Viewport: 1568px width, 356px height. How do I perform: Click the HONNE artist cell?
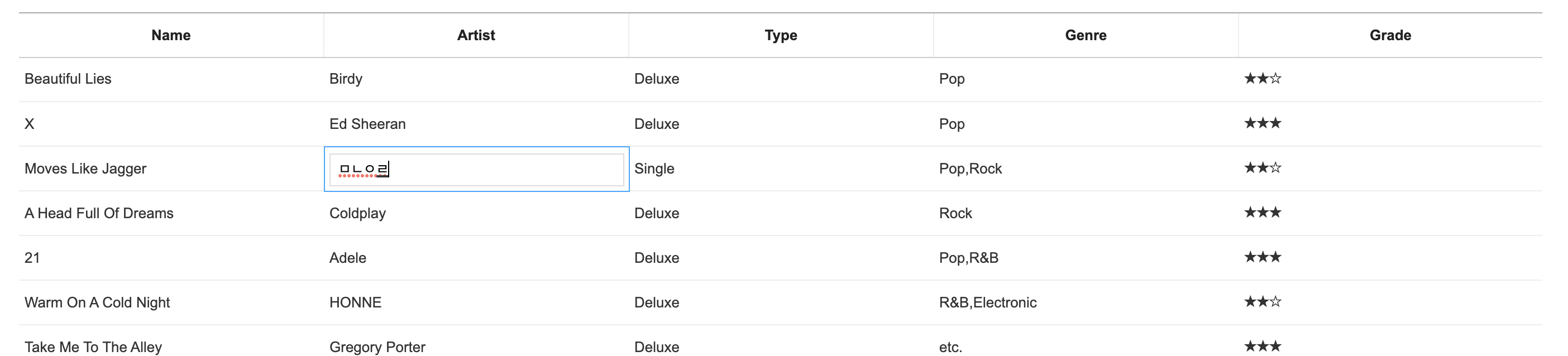click(x=356, y=302)
